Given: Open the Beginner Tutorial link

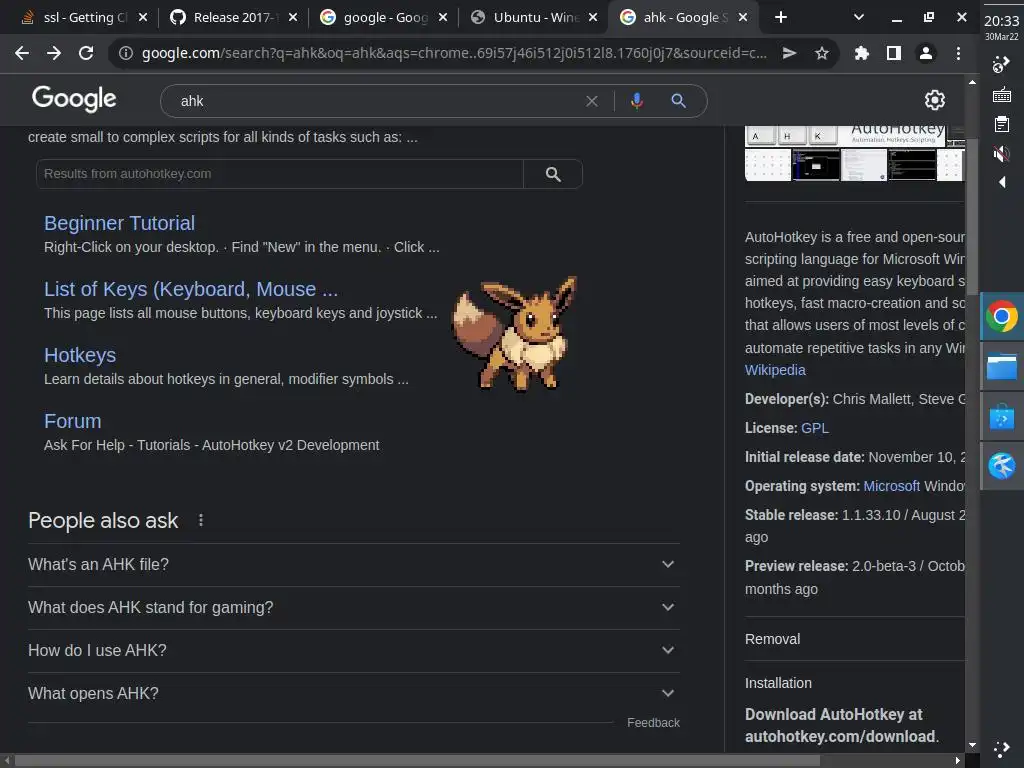Looking at the screenshot, I should click(x=120, y=223).
